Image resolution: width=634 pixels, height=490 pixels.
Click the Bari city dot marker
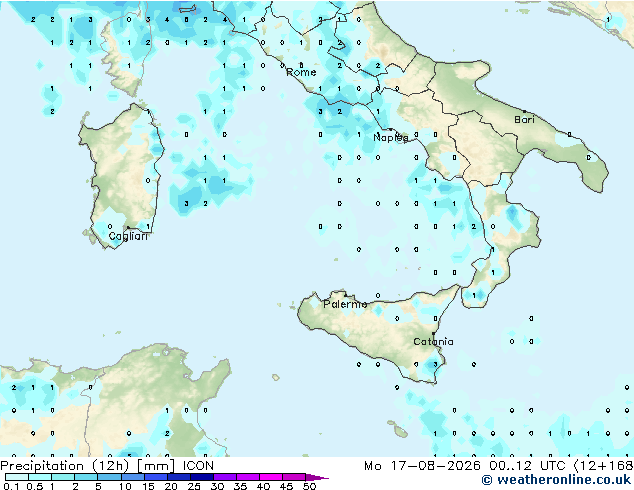pyautogui.click(x=524, y=111)
